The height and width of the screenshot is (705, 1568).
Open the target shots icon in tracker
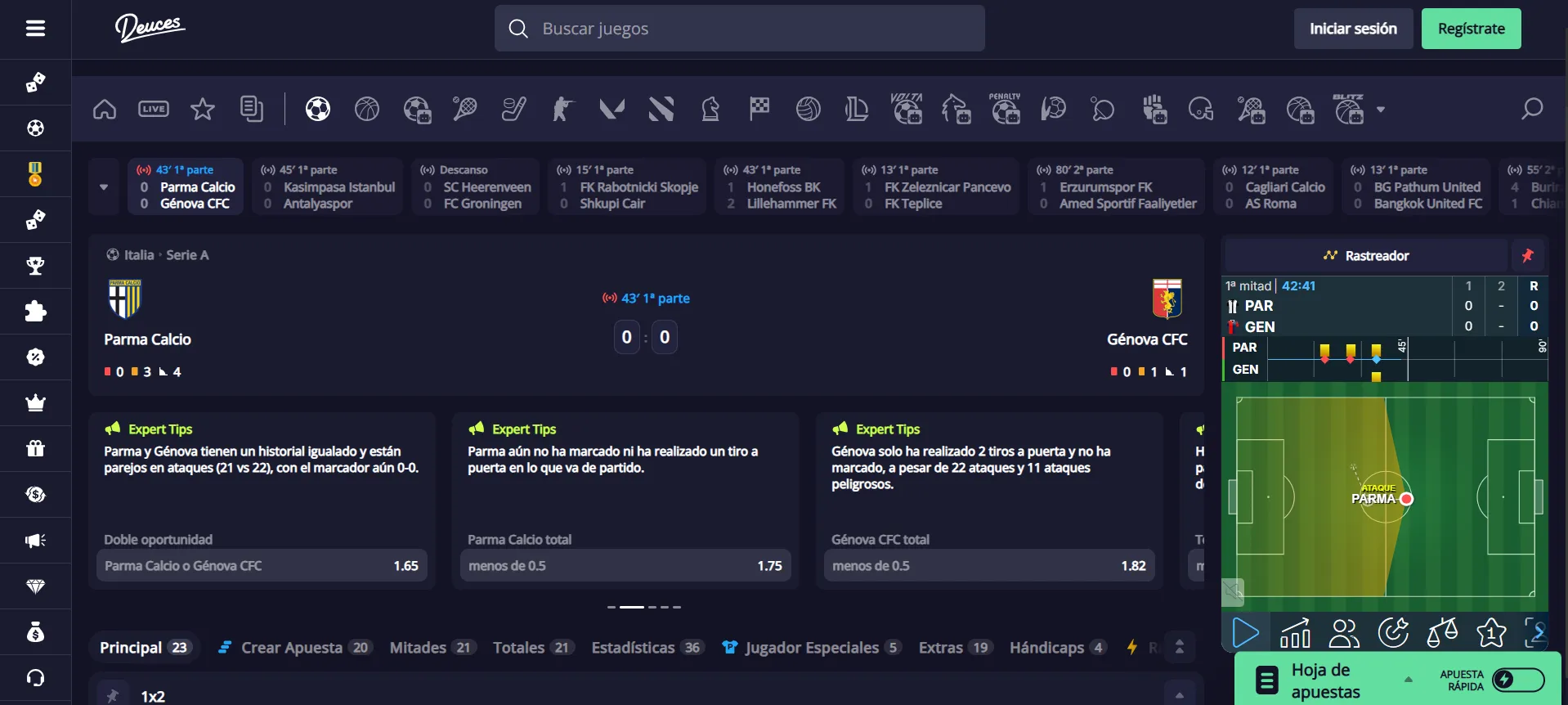pyautogui.click(x=1393, y=632)
